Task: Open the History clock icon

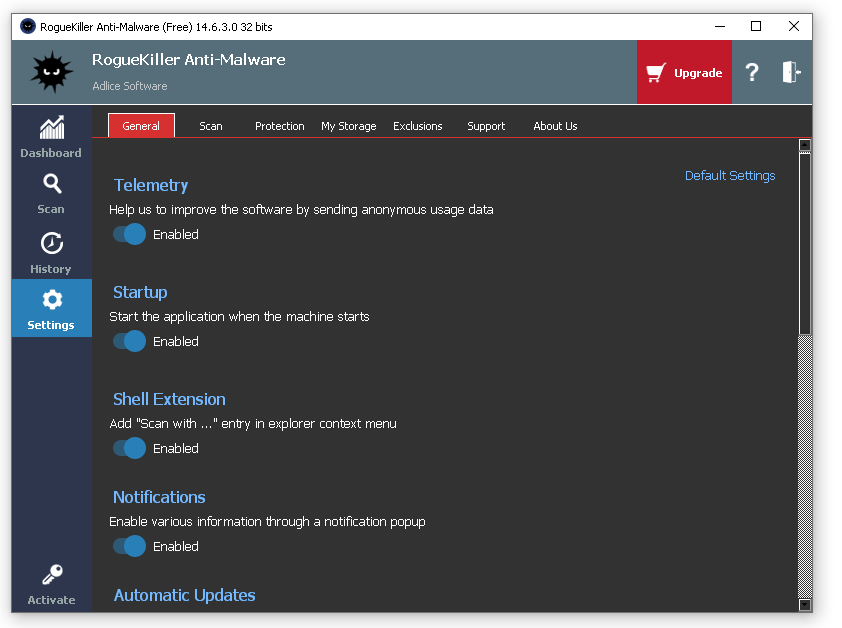Action: [x=52, y=243]
